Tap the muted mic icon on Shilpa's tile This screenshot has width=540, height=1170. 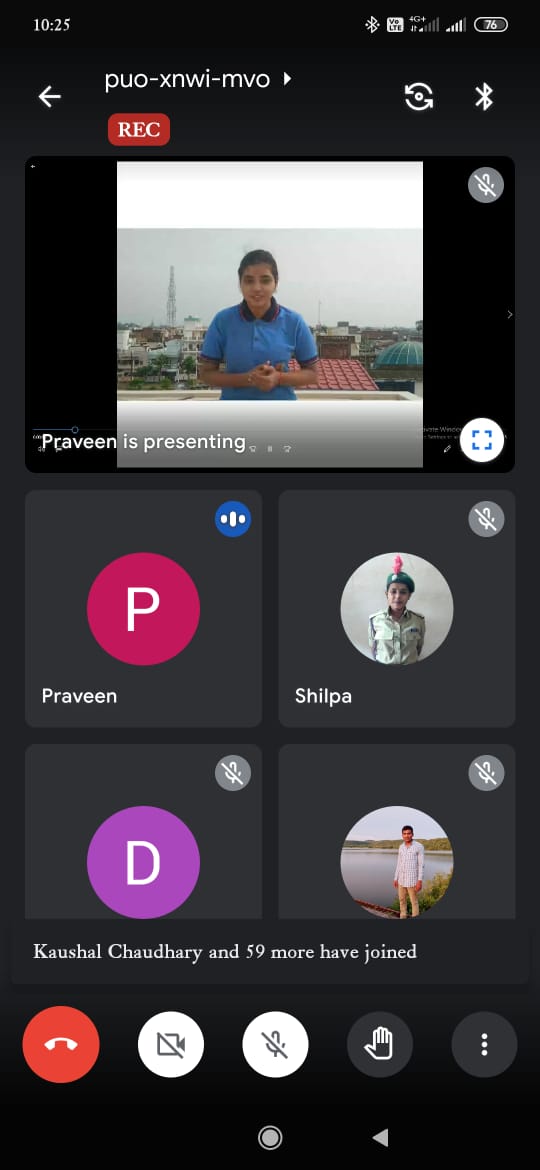click(486, 519)
